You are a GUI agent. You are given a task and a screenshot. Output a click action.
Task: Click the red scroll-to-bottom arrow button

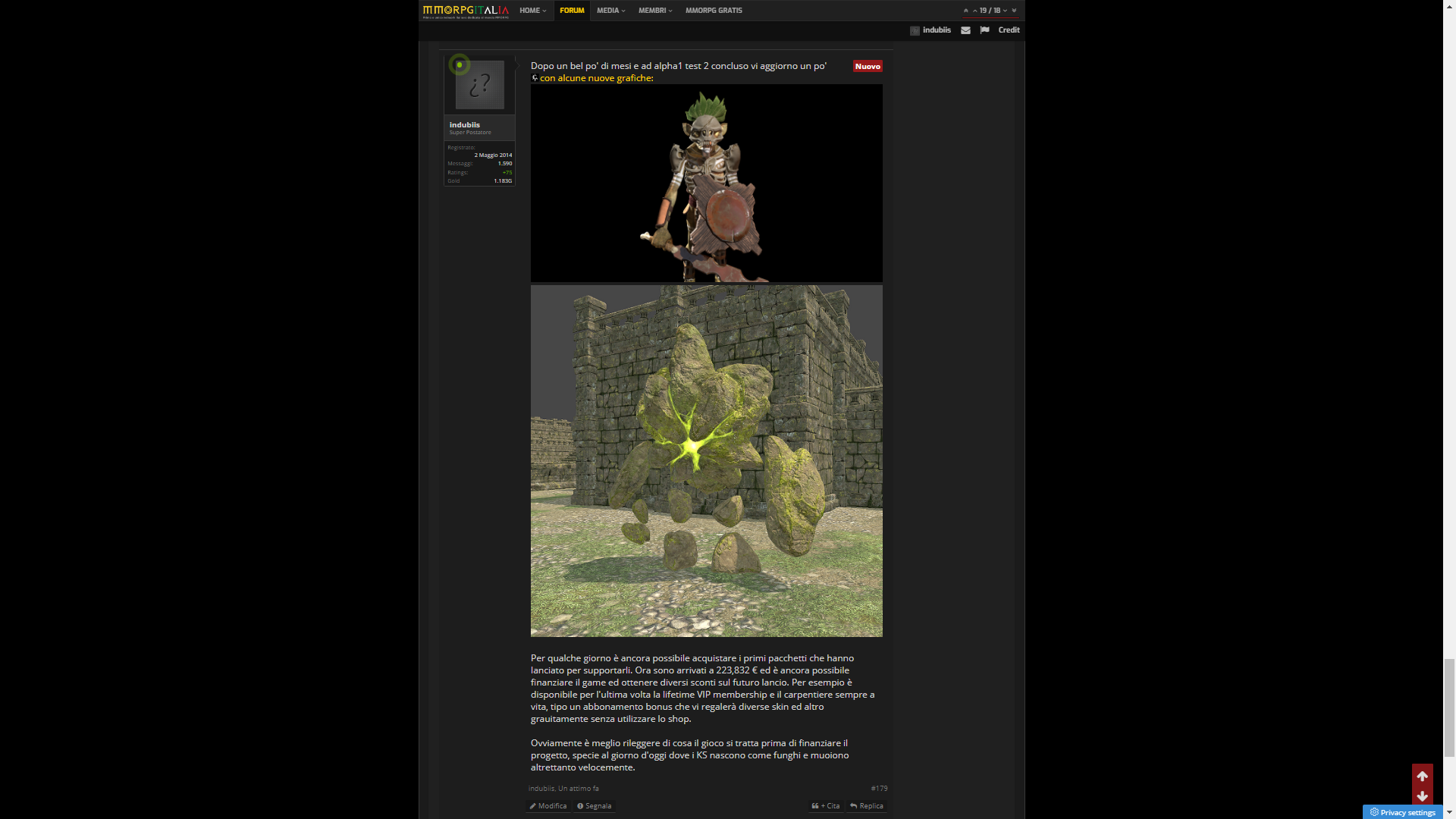(x=1422, y=795)
